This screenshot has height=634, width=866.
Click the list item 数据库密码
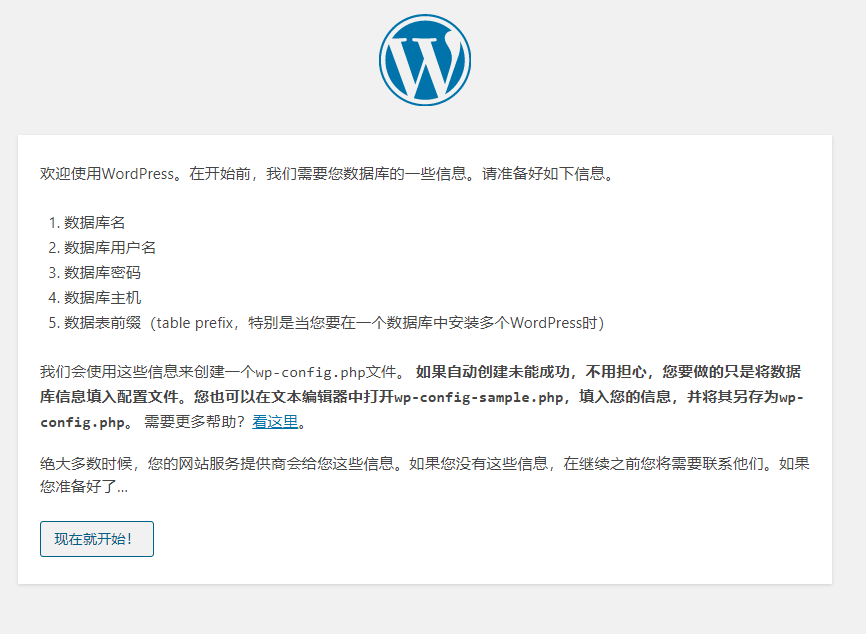(x=102, y=273)
